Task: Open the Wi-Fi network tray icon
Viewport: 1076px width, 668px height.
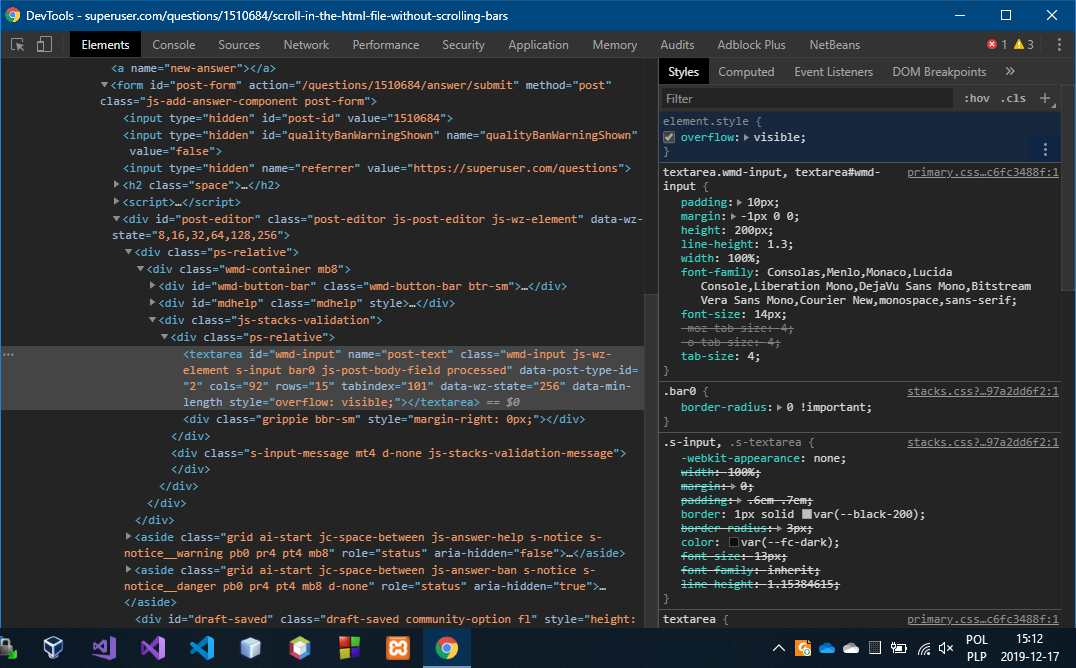Action: (x=924, y=648)
